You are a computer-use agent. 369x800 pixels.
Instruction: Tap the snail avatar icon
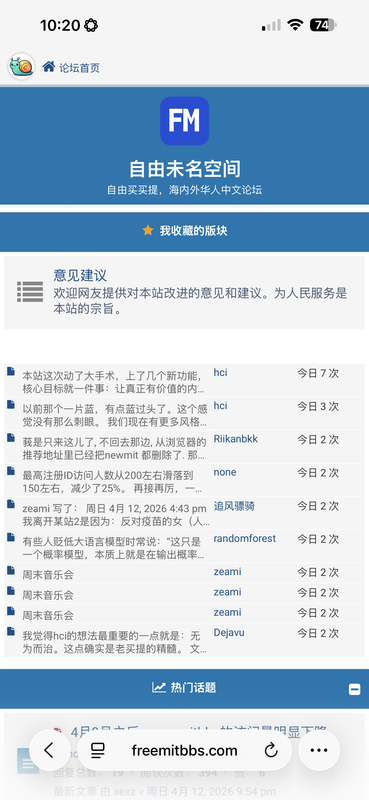21,67
